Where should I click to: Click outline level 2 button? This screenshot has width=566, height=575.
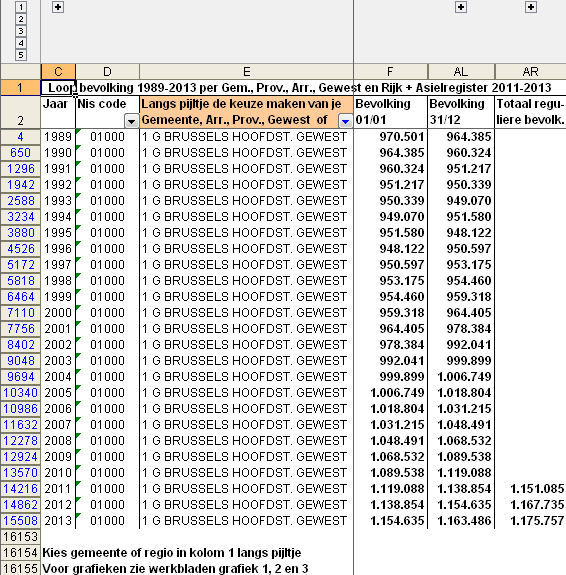(x=21, y=19)
